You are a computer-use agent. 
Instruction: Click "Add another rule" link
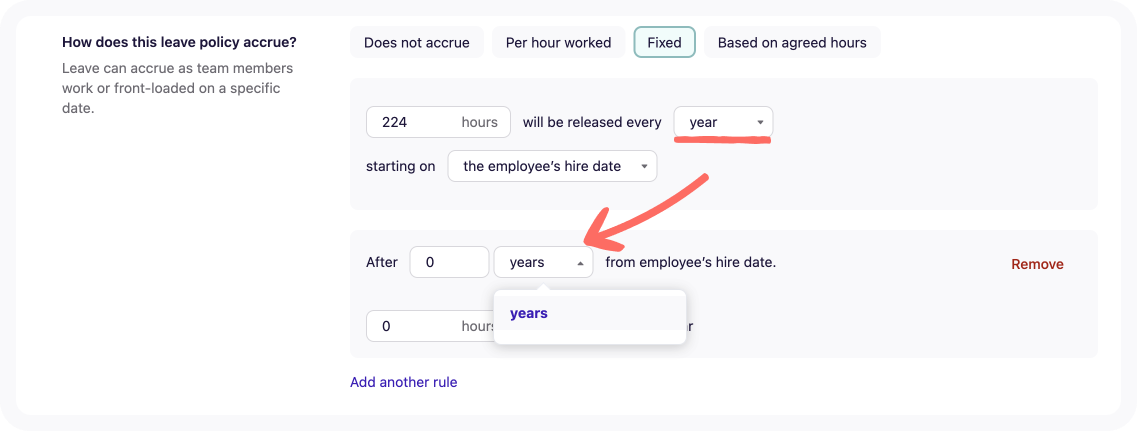(403, 382)
